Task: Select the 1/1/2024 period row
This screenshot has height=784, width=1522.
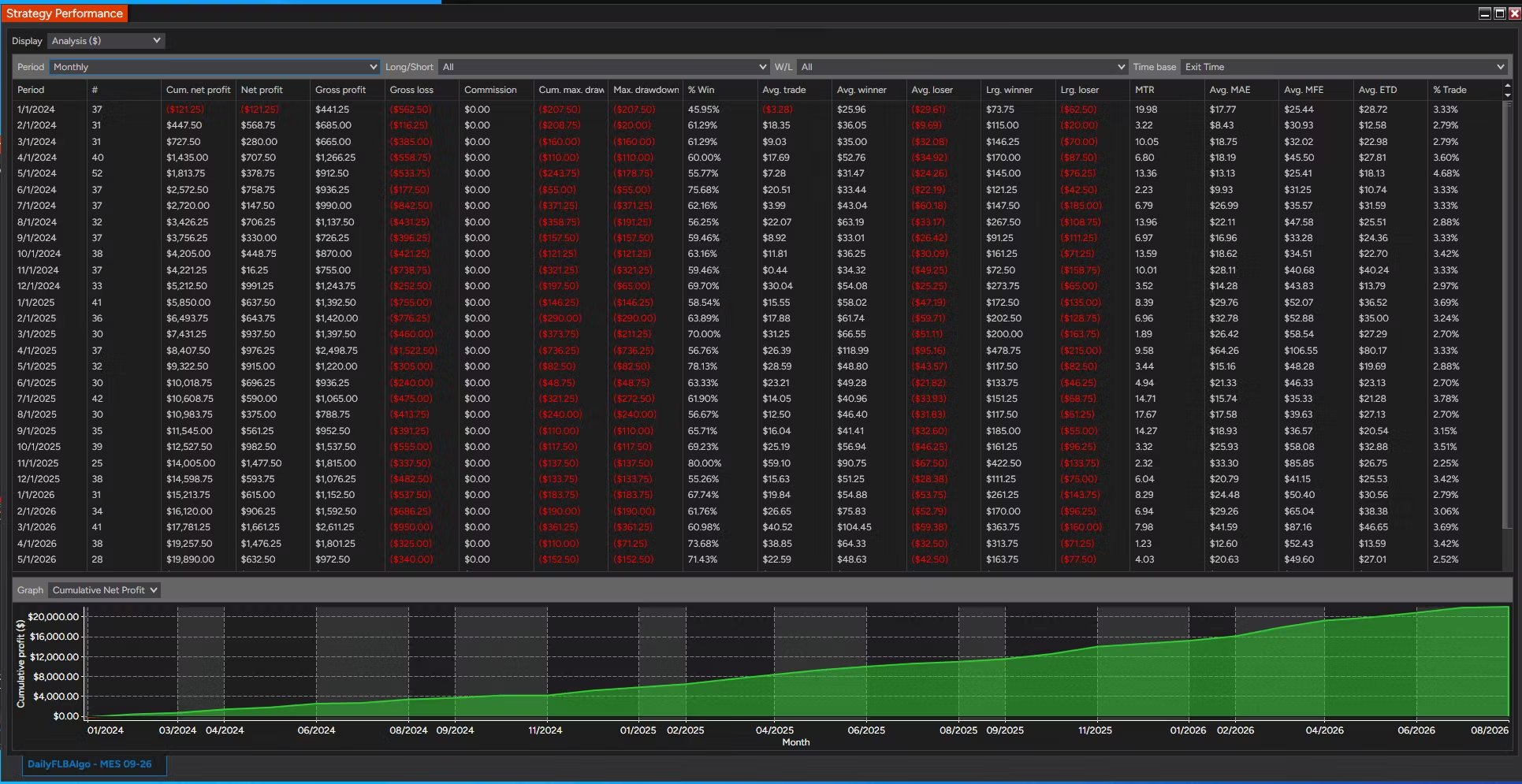Action: coord(757,110)
